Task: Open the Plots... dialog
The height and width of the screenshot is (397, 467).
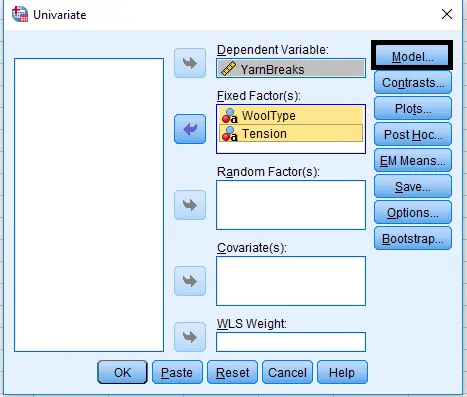Action: tap(413, 108)
